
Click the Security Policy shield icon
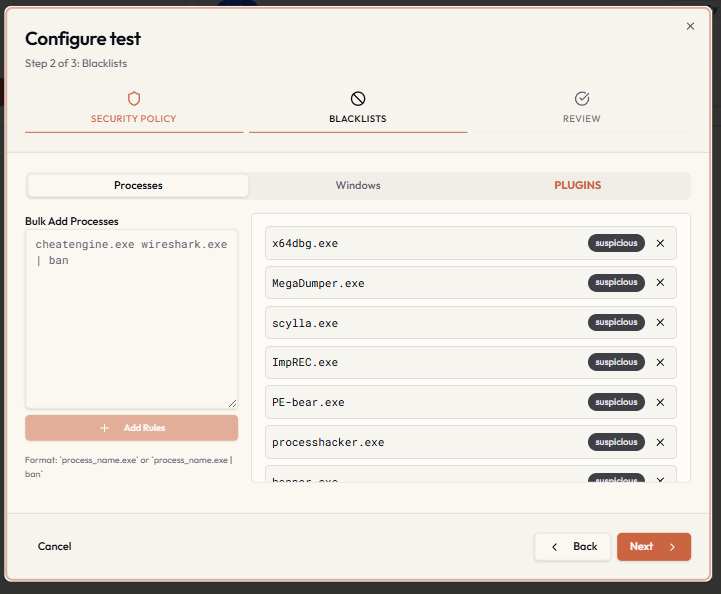pyautogui.click(x=134, y=98)
